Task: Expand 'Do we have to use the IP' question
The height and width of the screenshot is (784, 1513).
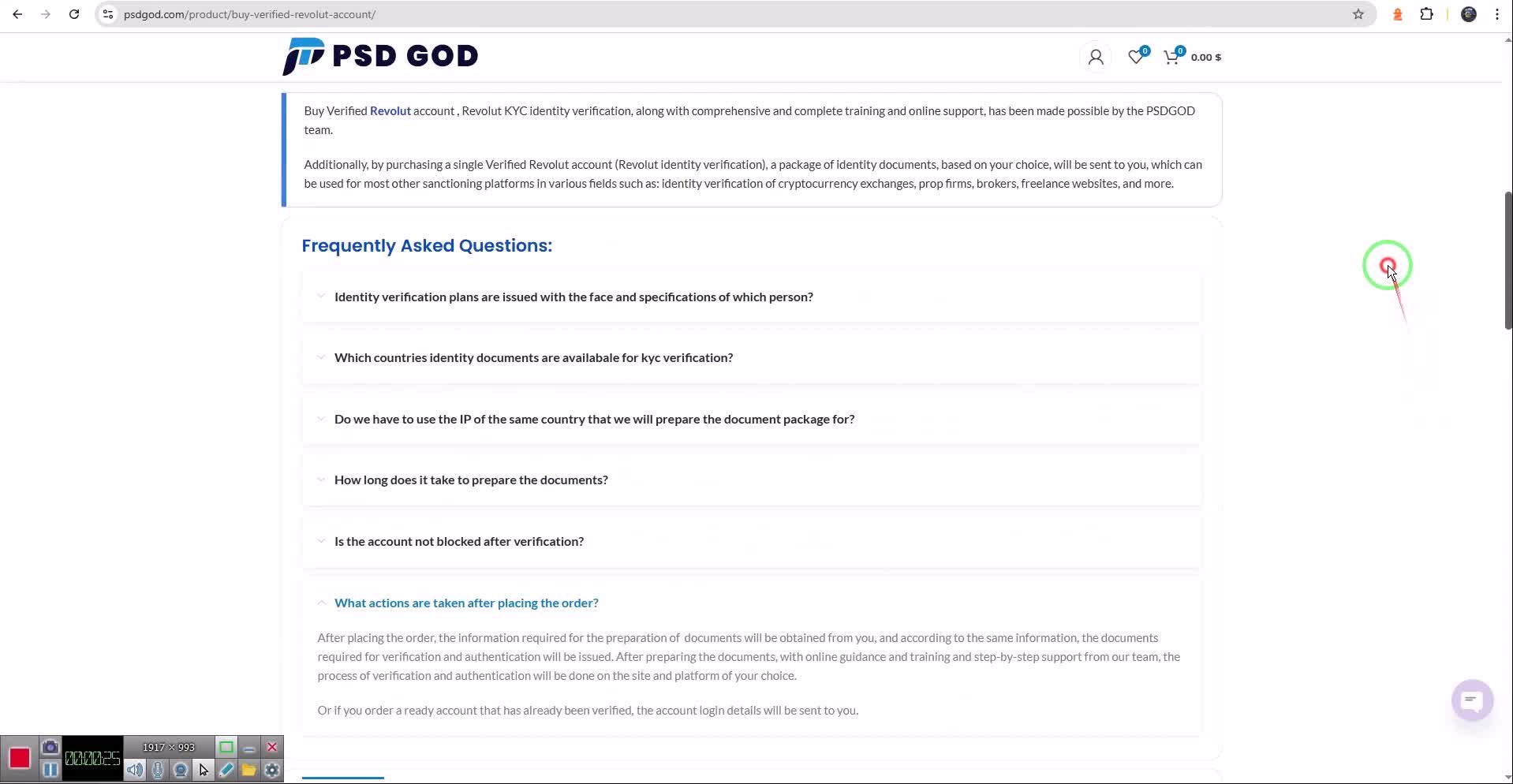Action: [751, 419]
